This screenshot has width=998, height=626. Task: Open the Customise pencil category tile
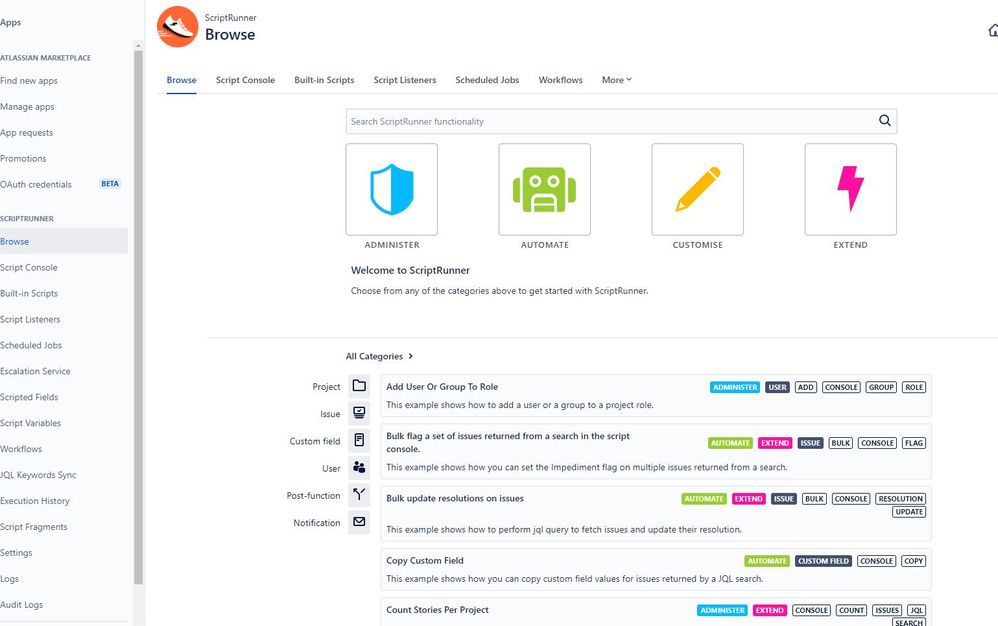click(x=698, y=190)
